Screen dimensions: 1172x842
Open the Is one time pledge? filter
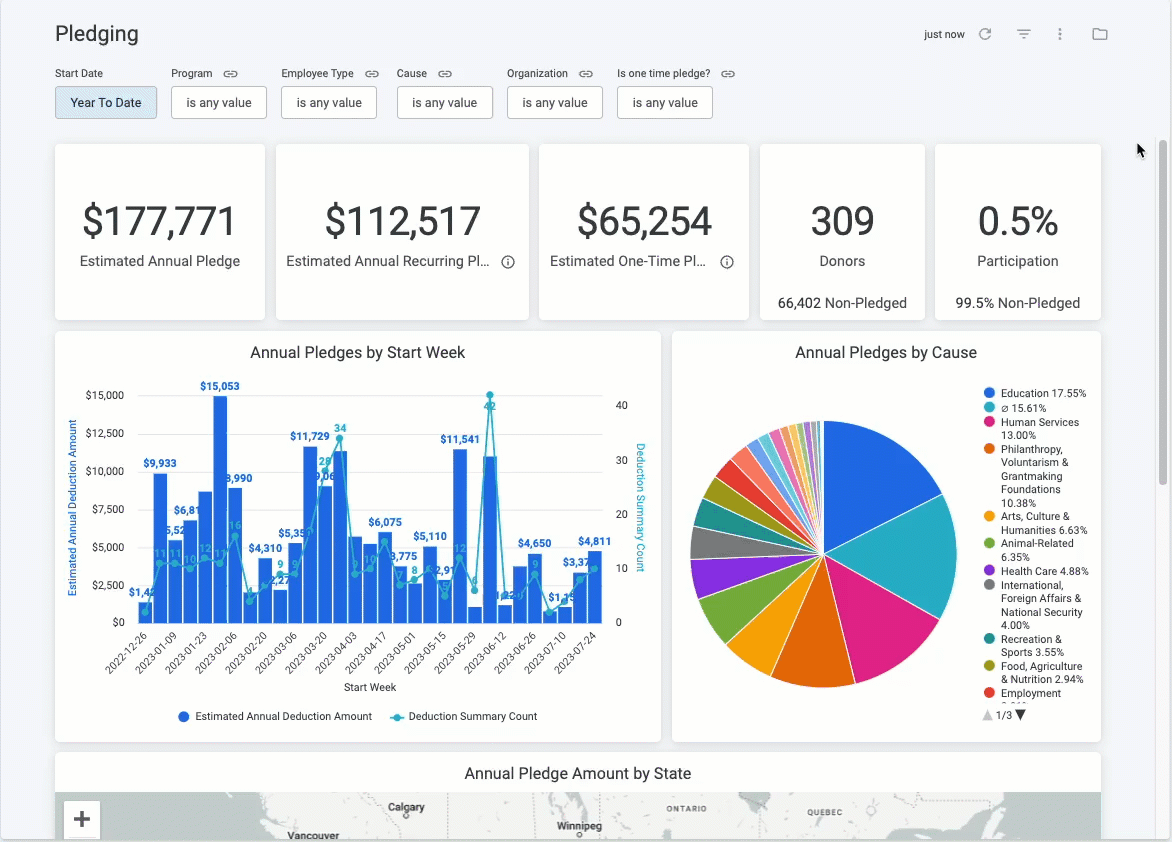[664, 102]
